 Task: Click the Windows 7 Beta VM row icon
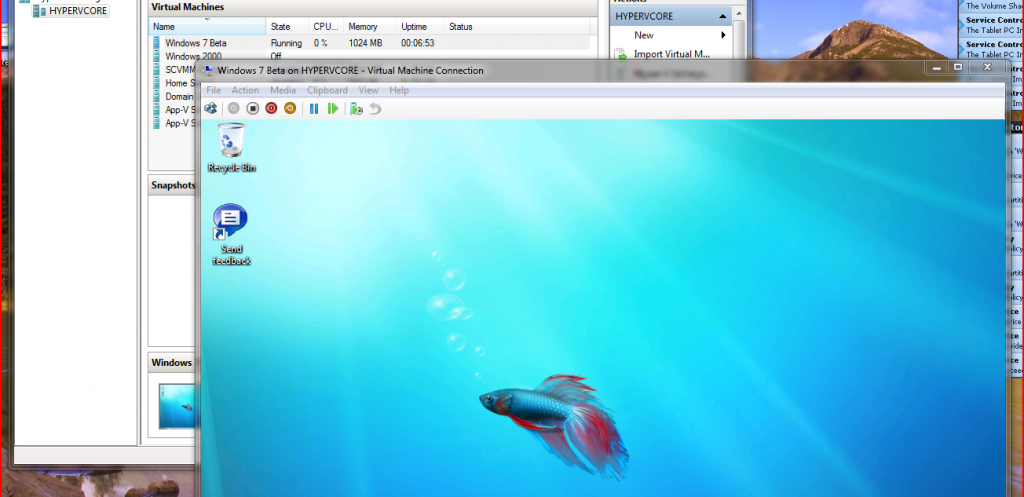(x=157, y=43)
